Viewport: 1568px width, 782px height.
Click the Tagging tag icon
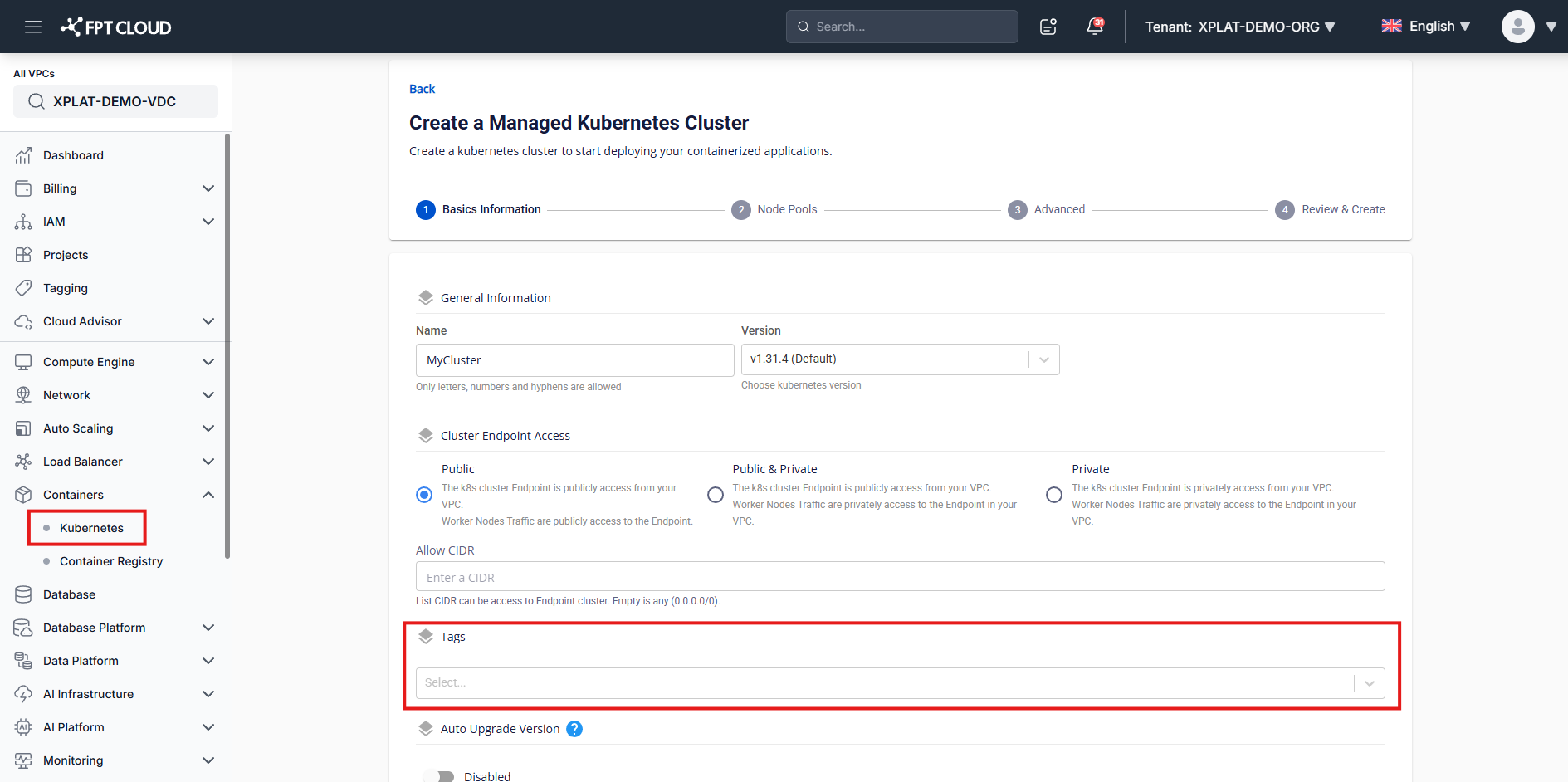coord(23,288)
